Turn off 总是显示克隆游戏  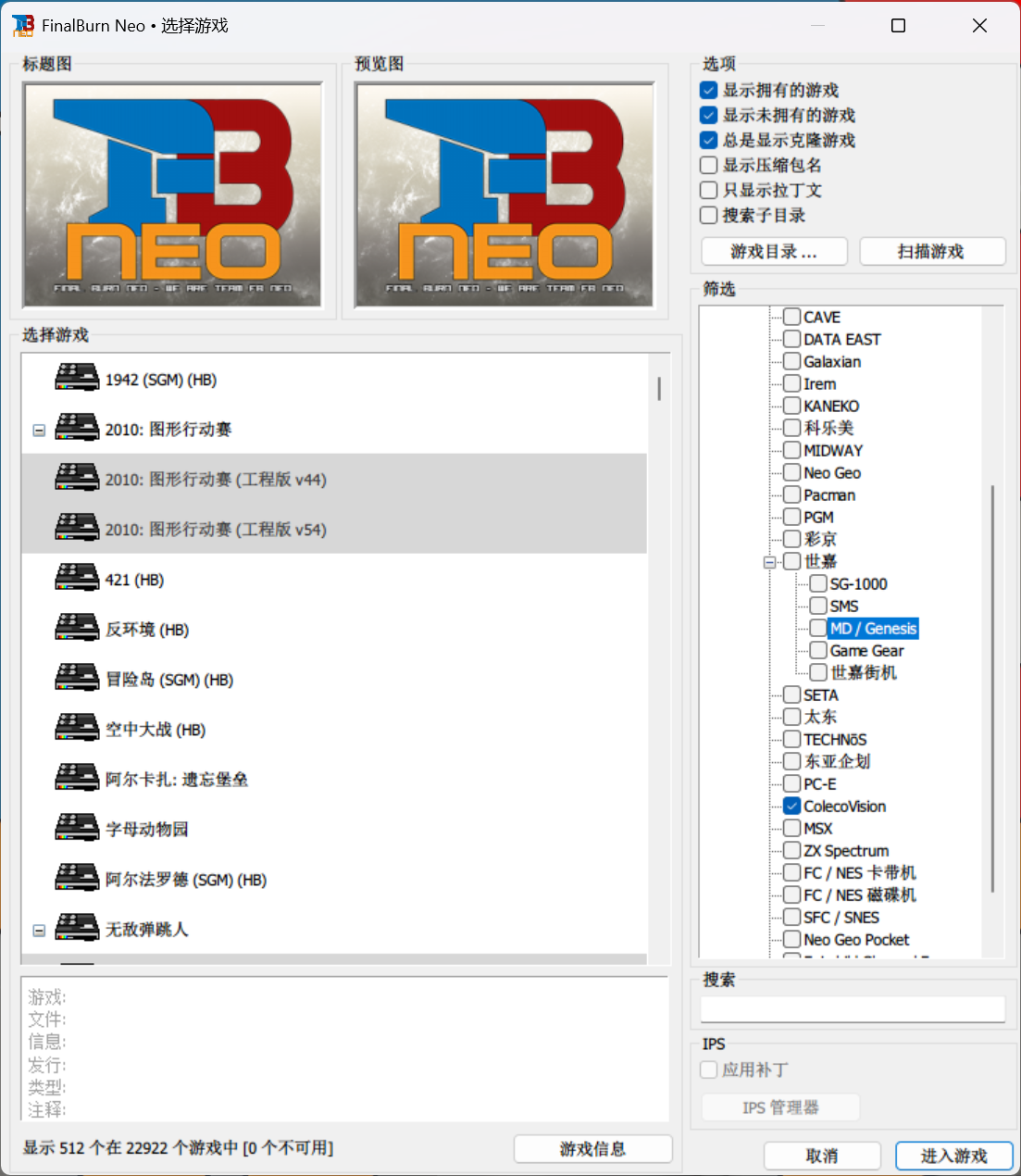click(x=709, y=140)
